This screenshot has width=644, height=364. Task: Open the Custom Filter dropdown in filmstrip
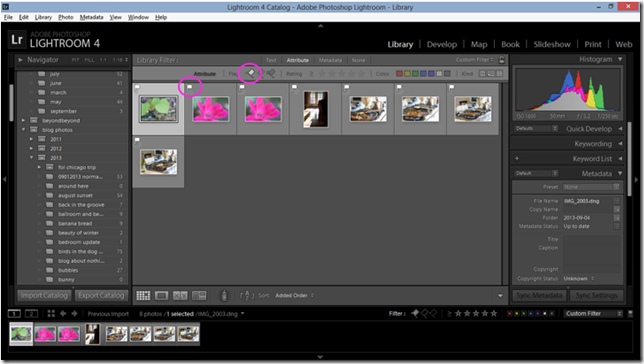593,313
